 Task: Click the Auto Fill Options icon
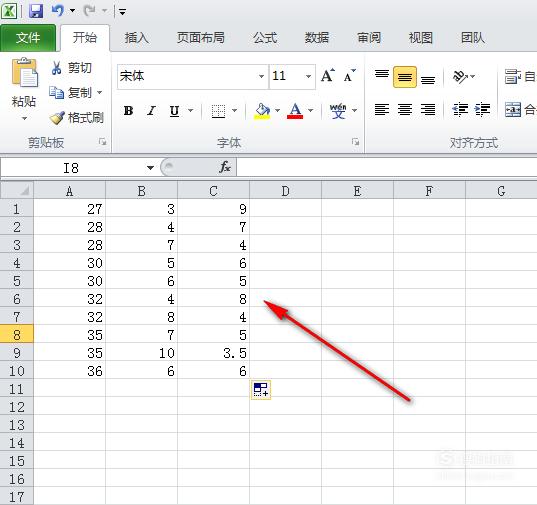(261, 390)
